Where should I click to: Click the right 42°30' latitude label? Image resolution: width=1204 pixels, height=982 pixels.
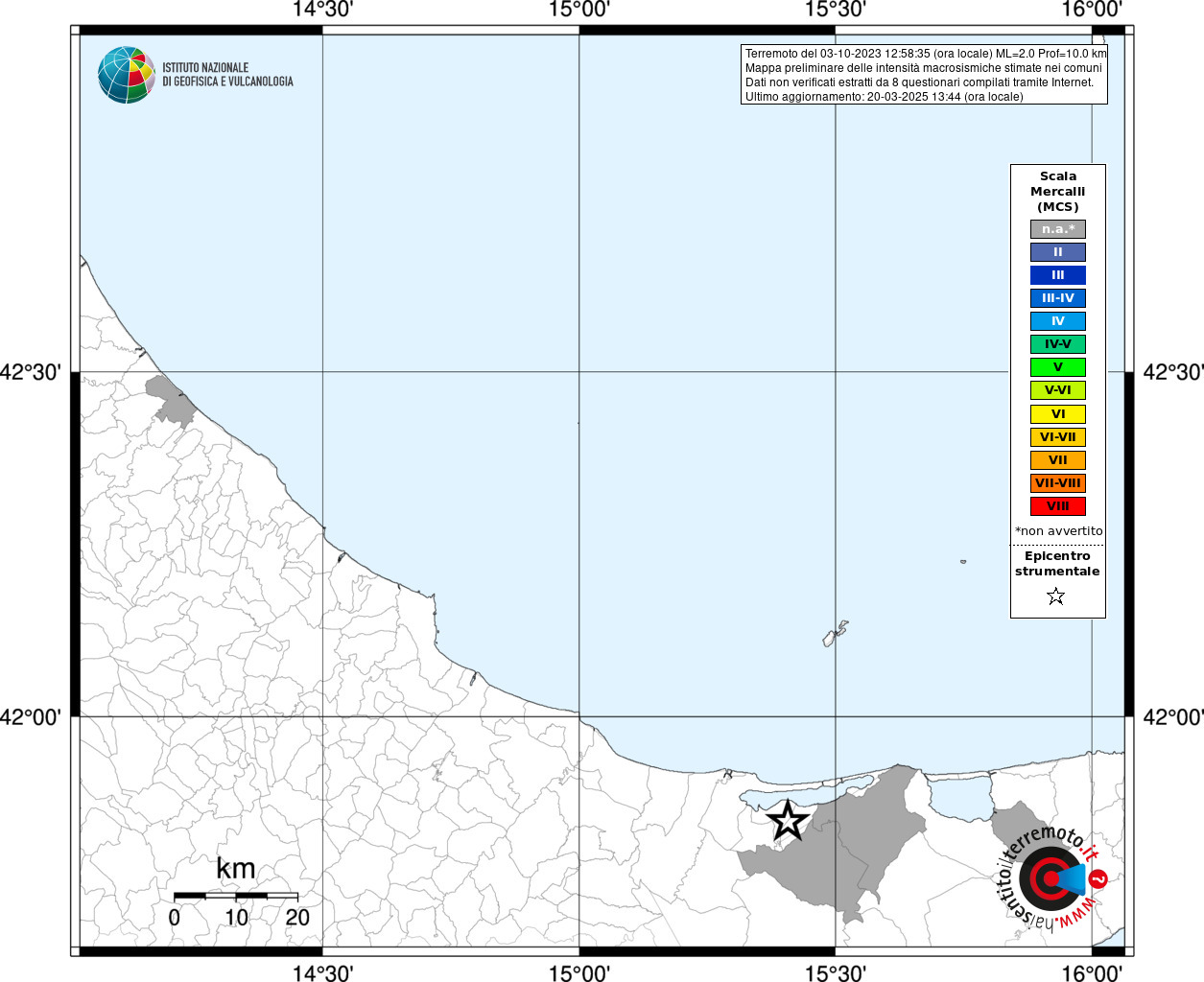(x=1172, y=372)
